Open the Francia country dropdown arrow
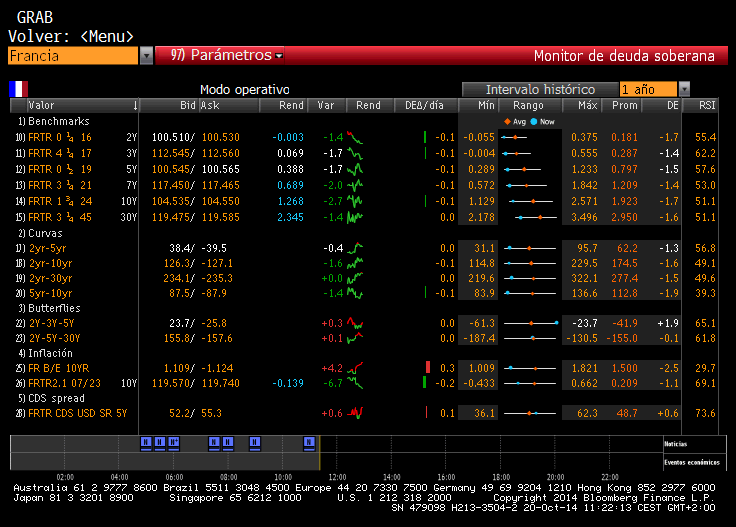The height and width of the screenshot is (527, 736). click(146, 56)
